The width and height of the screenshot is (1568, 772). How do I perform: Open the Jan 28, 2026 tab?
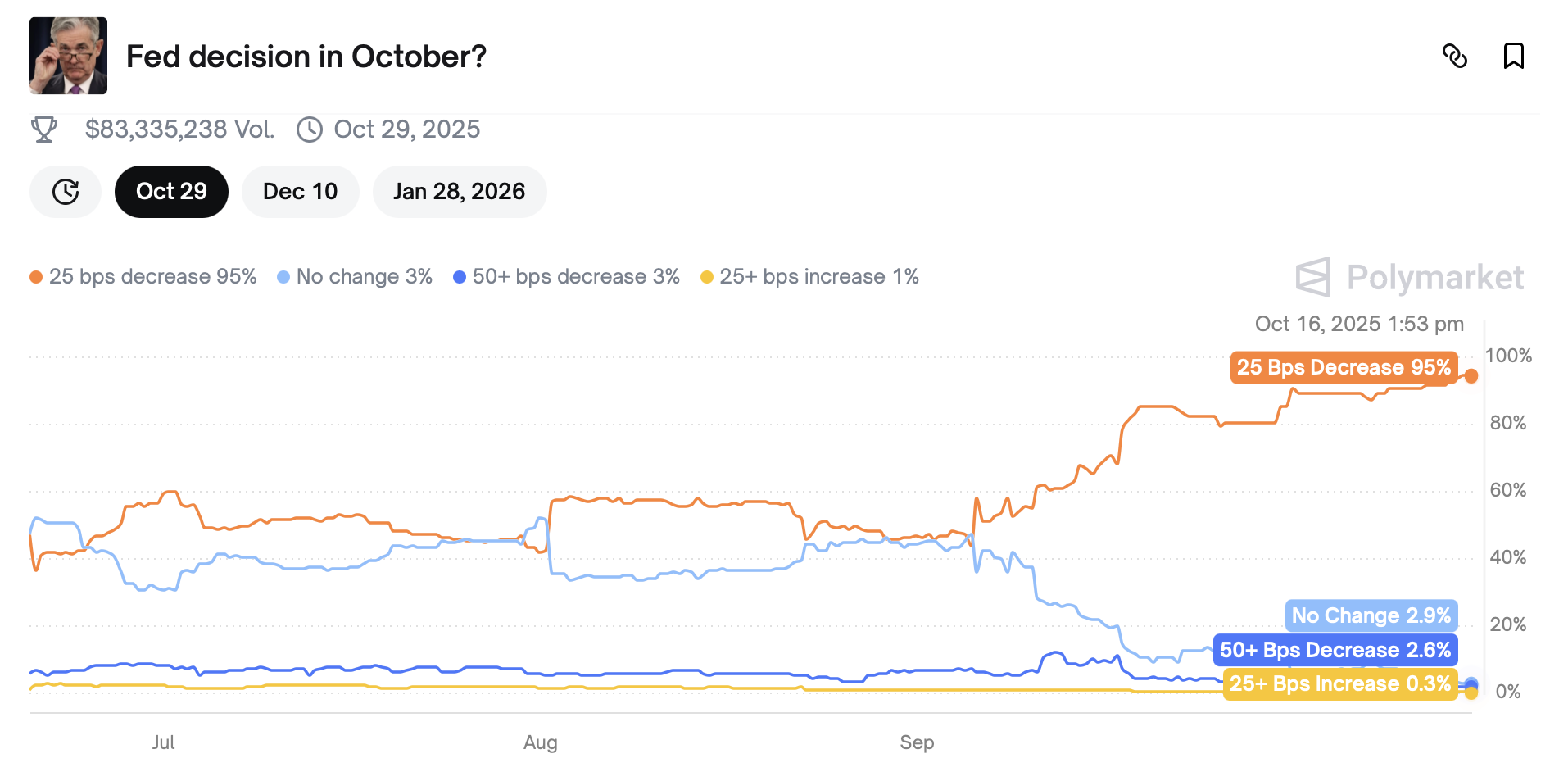[459, 192]
